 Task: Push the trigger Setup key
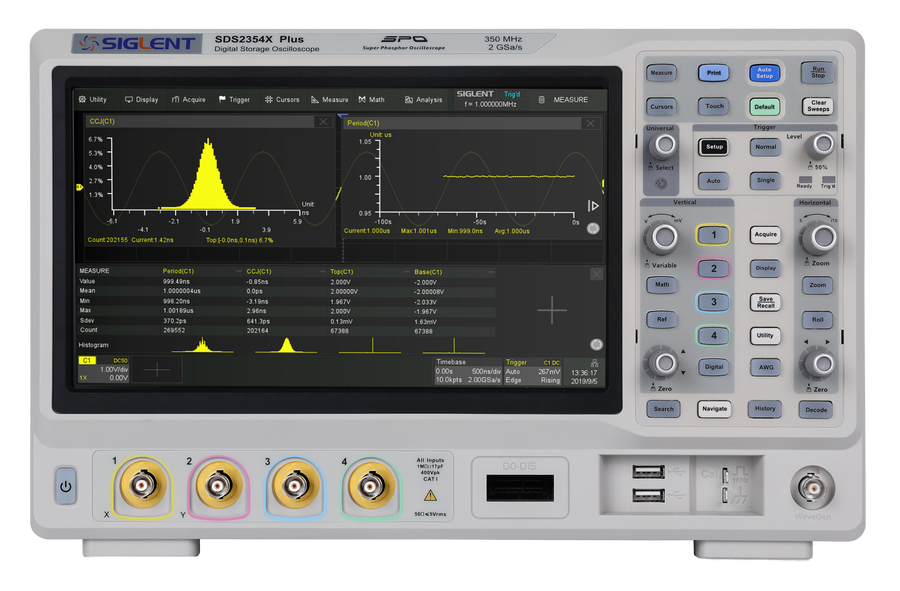(714, 147)
